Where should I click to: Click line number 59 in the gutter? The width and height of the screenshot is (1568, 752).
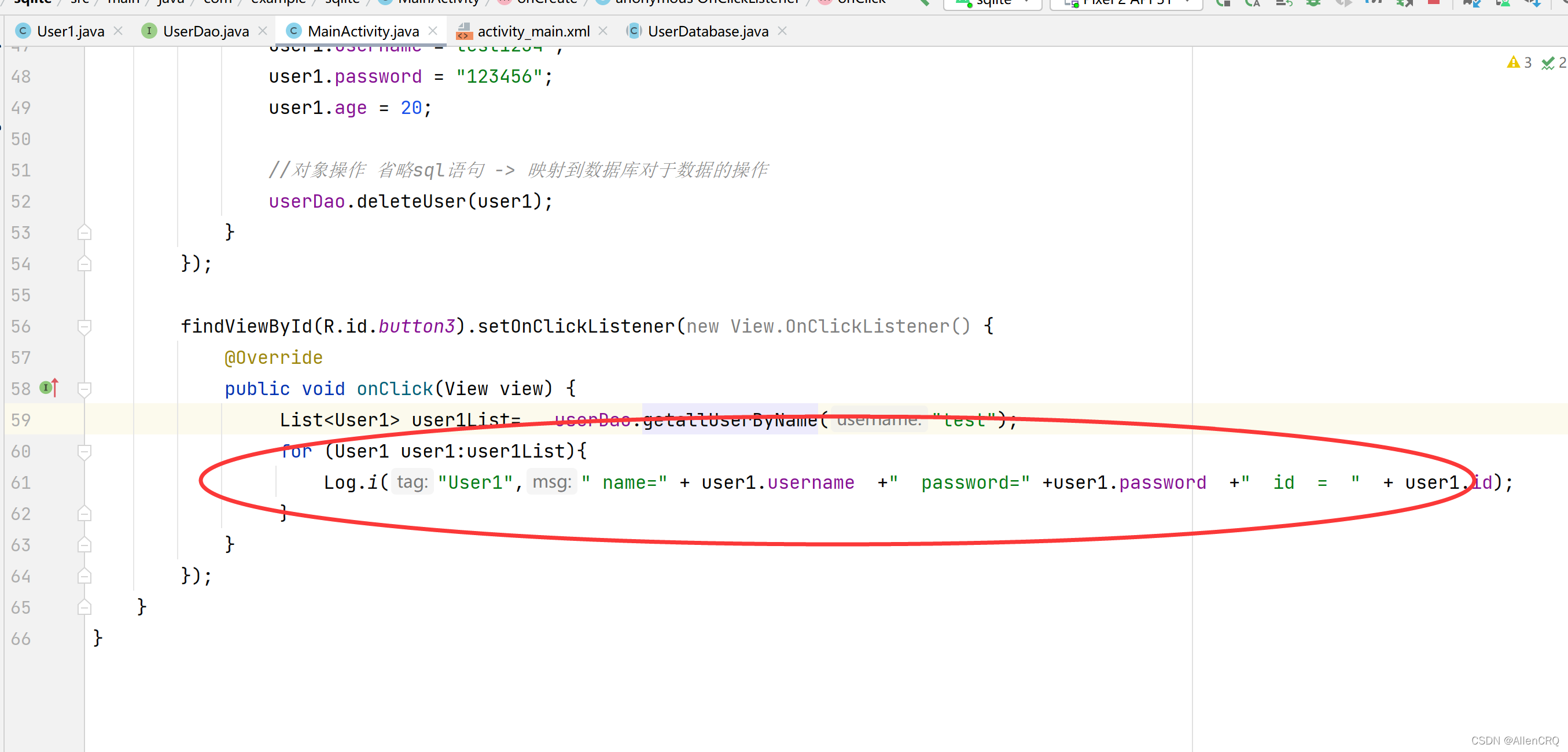click(21, 420)
